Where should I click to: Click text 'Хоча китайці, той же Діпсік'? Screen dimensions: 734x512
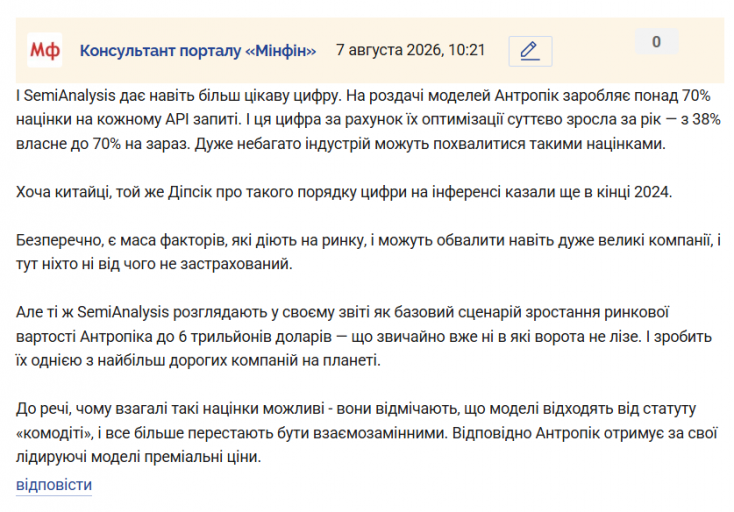[x=114, y=192]
